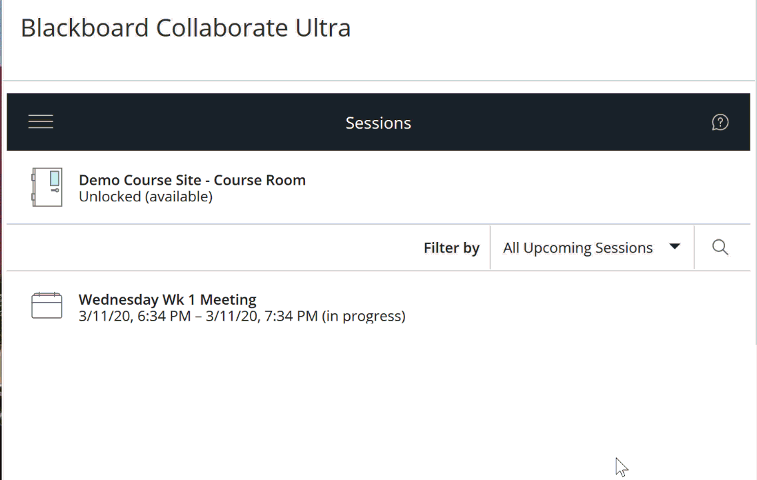Open the search magnifier icon

click(x=720, y=247)
